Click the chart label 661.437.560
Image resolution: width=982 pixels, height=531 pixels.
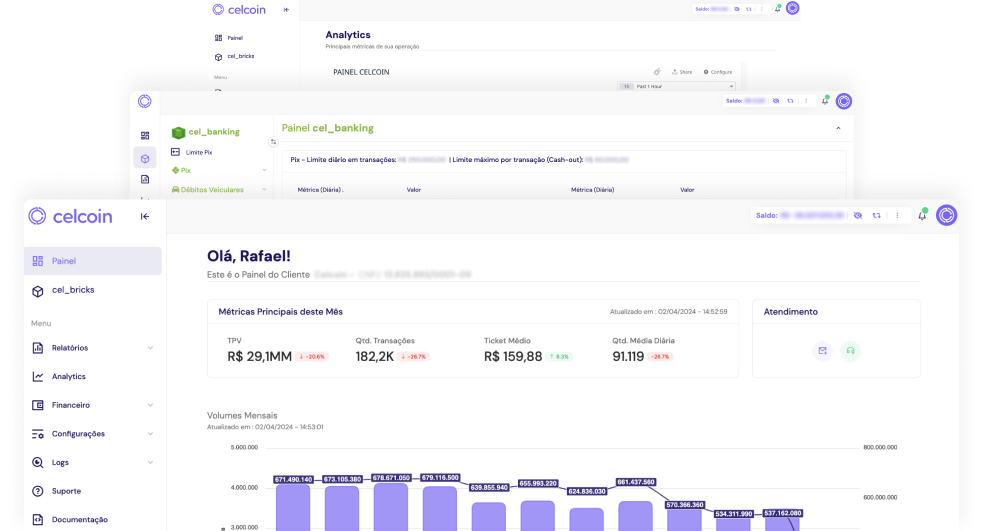(x=636, y=482)
